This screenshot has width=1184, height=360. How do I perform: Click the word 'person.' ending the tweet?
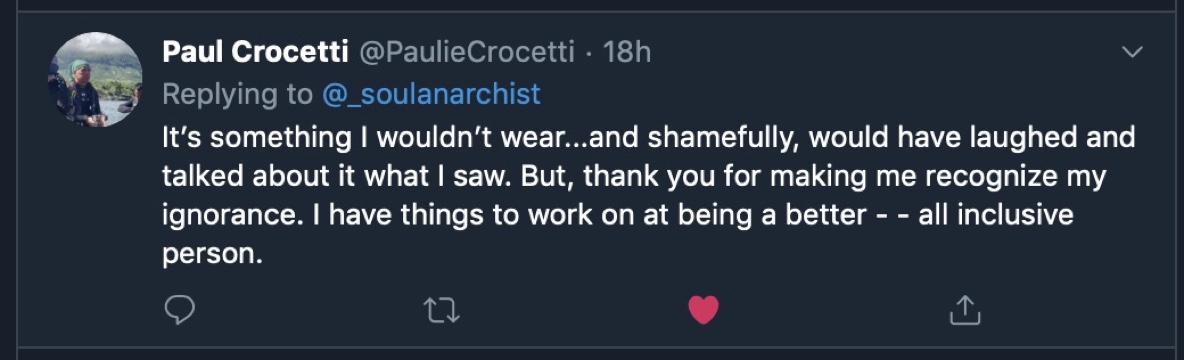pos(211,254)
